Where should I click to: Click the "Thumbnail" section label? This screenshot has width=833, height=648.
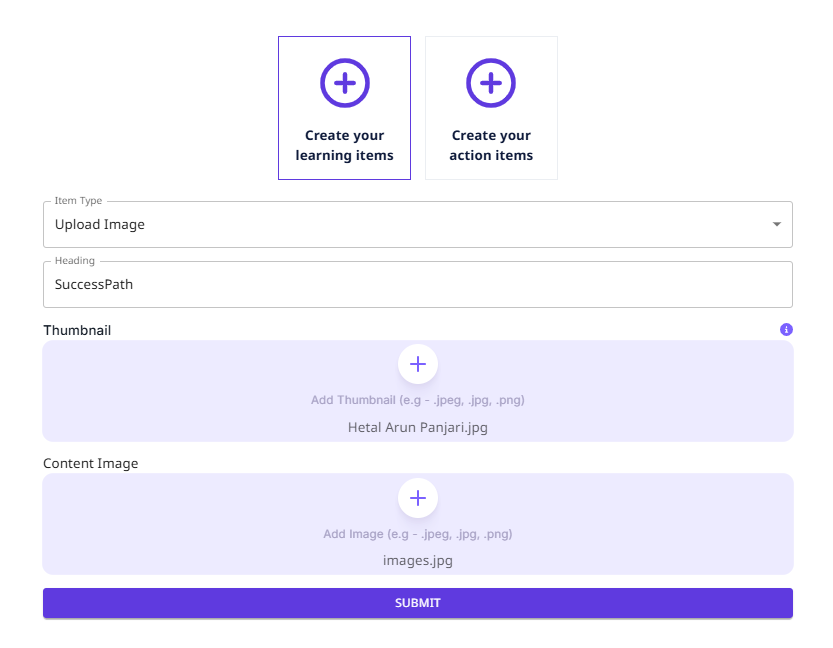pos(77,330)
